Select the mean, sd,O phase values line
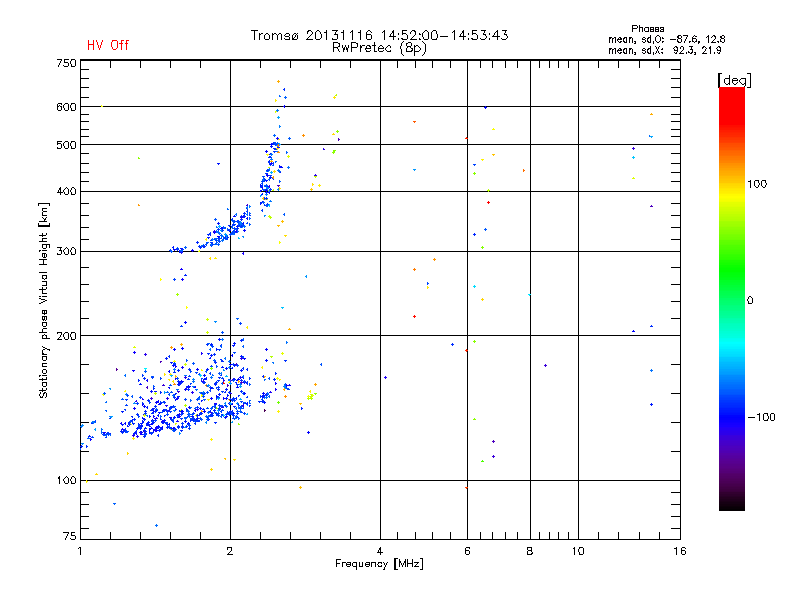This screenshot has height=600, width=800. pos(665,39)
